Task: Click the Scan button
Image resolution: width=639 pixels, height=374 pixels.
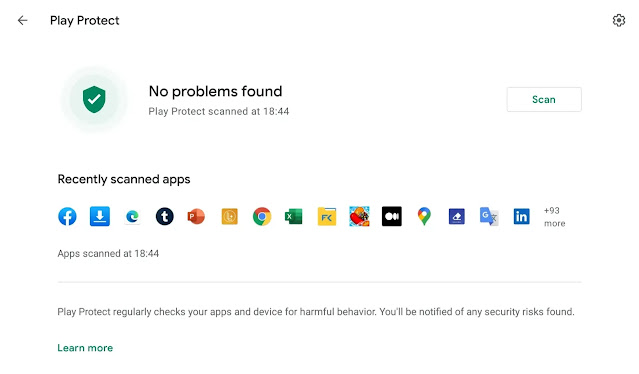Action: click(x=544, y=99)
